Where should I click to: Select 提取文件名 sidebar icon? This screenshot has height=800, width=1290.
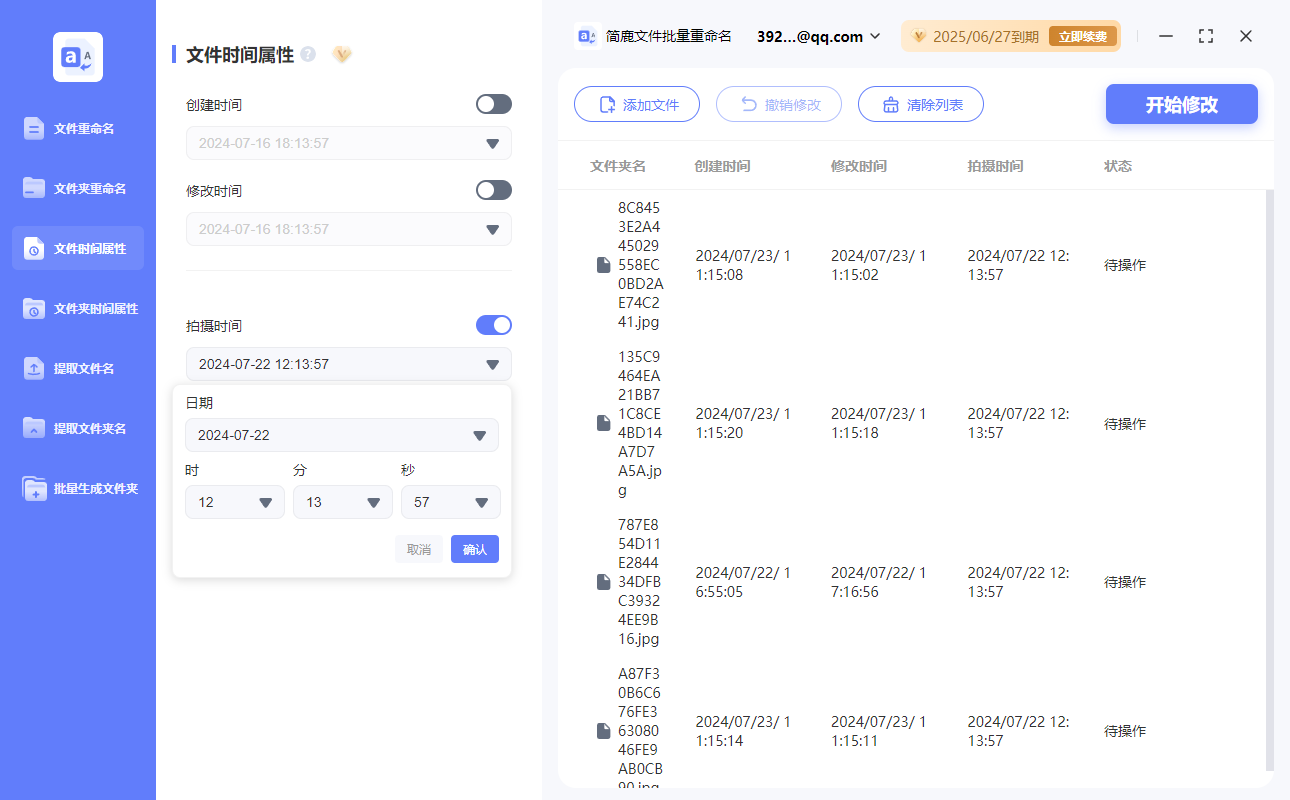(x=34, y=368)
